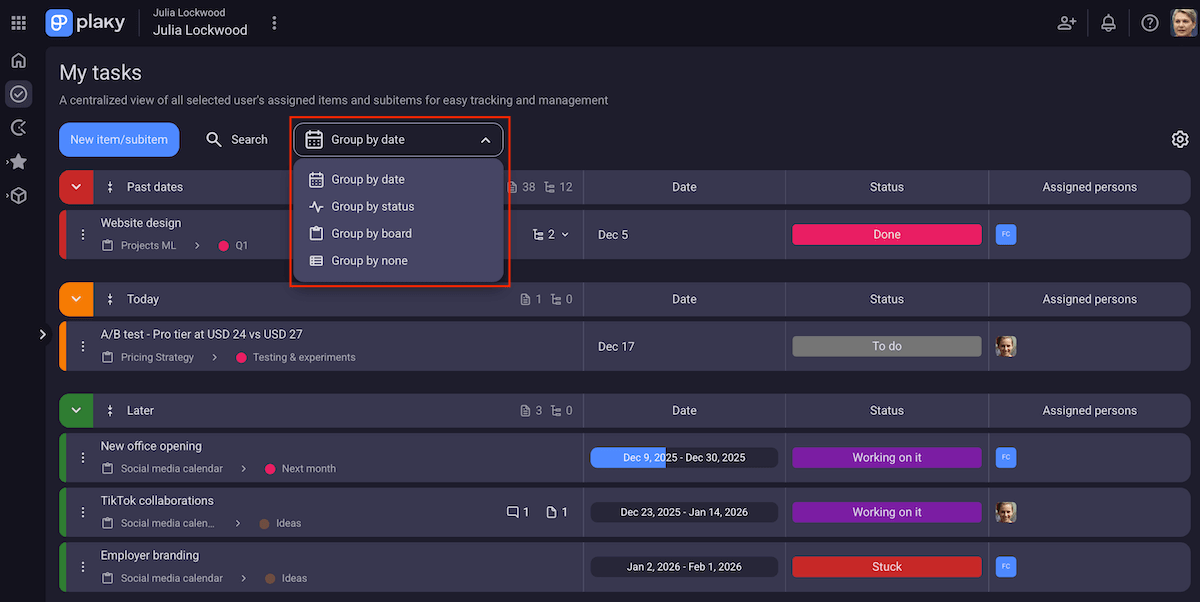Click the invite user icon
The height and width of the screenshot is (602, 1200).
[1067, 23]
